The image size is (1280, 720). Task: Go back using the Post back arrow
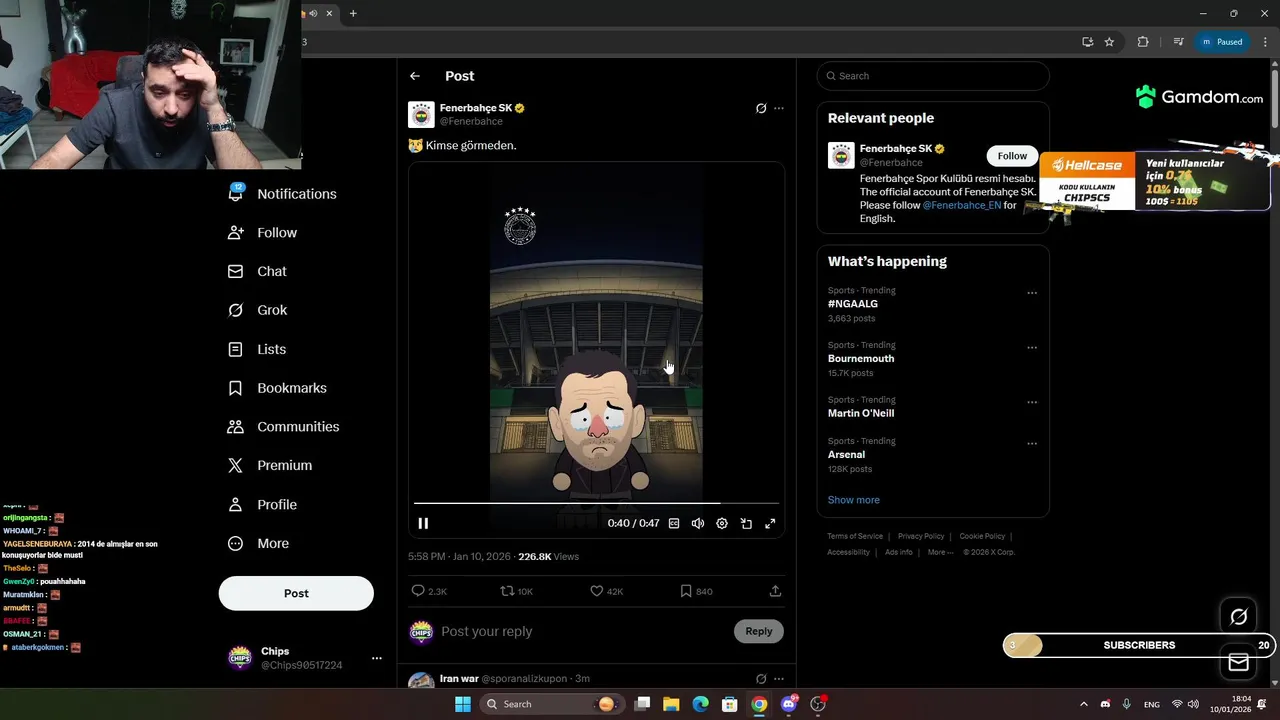pos(415,76)
